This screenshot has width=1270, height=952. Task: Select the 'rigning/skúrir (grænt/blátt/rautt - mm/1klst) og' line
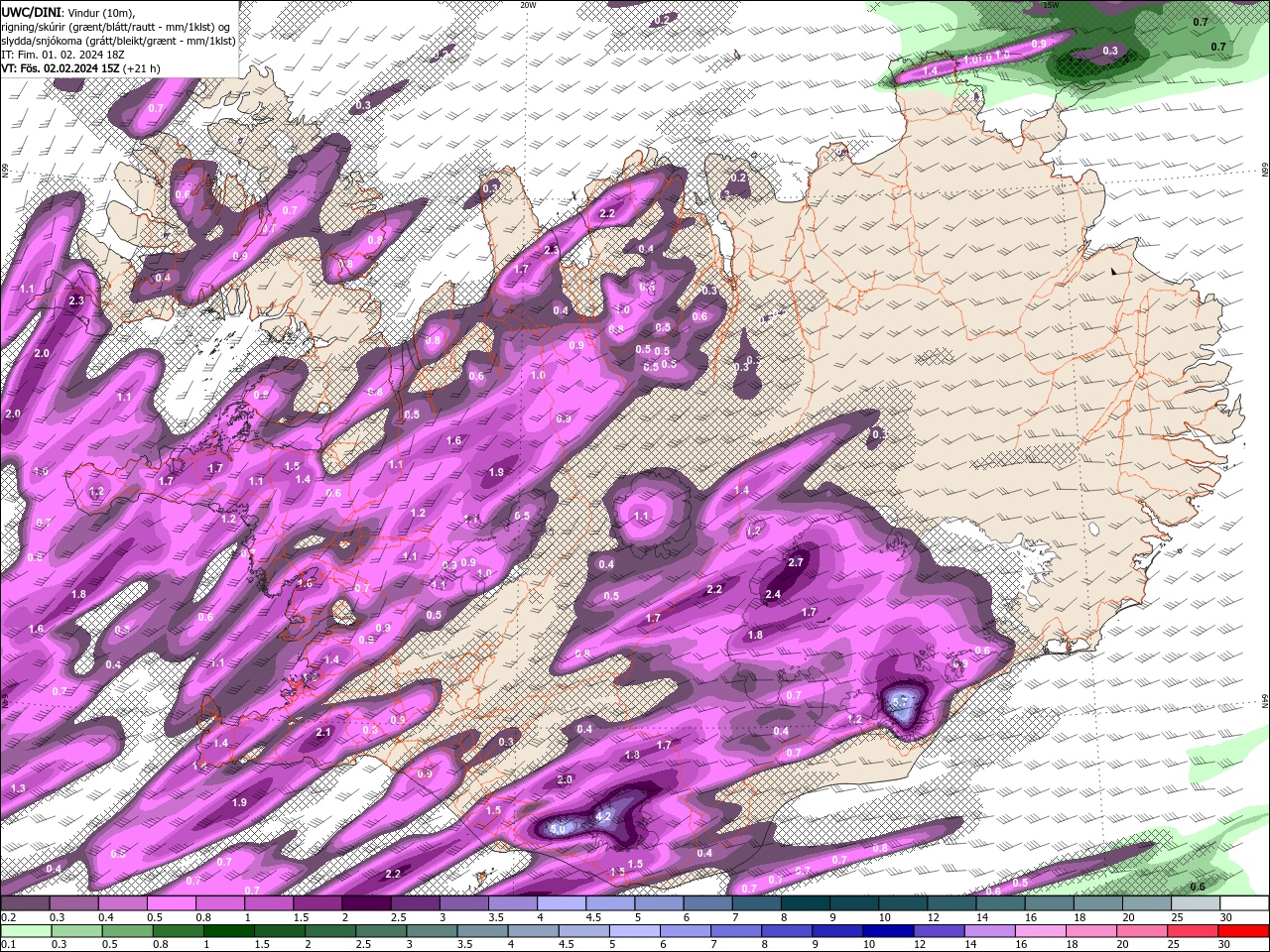(116, 26)
